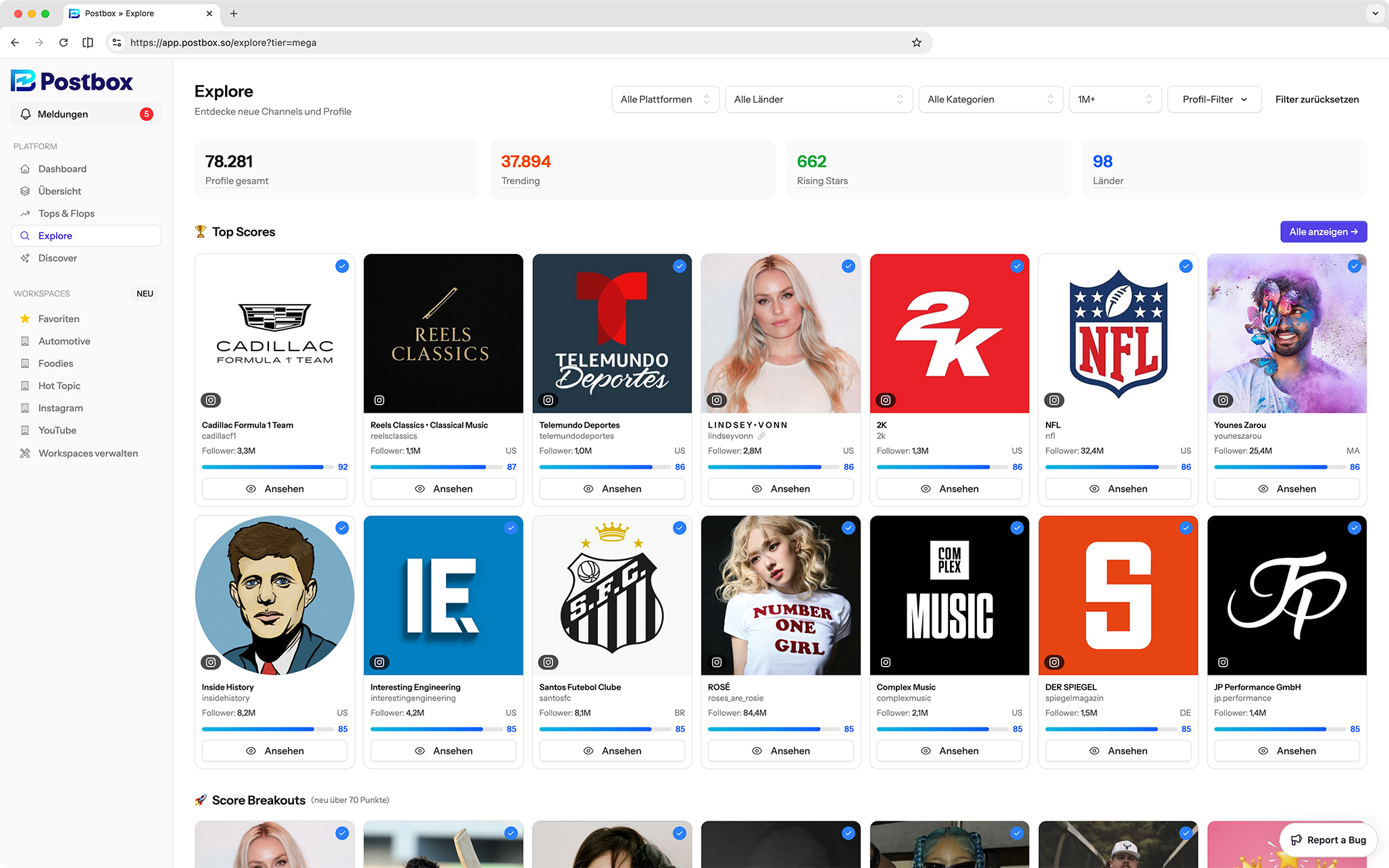Go to Tops & Flops
The height and width of the screenshot is (868, 1389).
86,213
